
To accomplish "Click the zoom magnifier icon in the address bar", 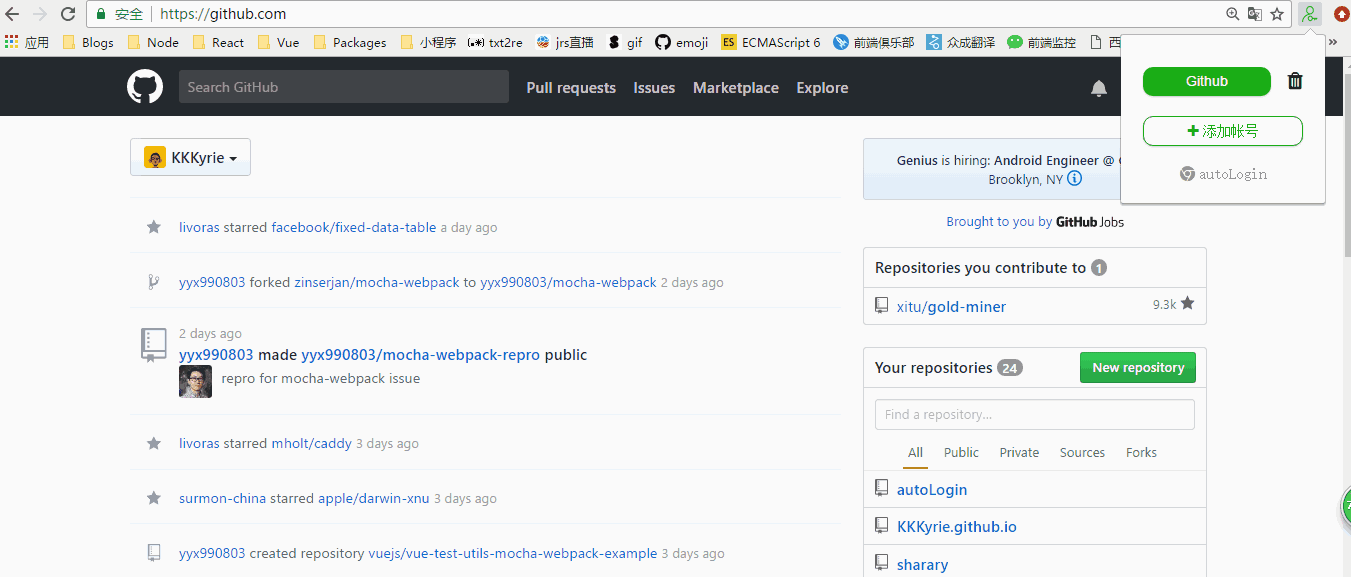I will (x=1233, y=14).
